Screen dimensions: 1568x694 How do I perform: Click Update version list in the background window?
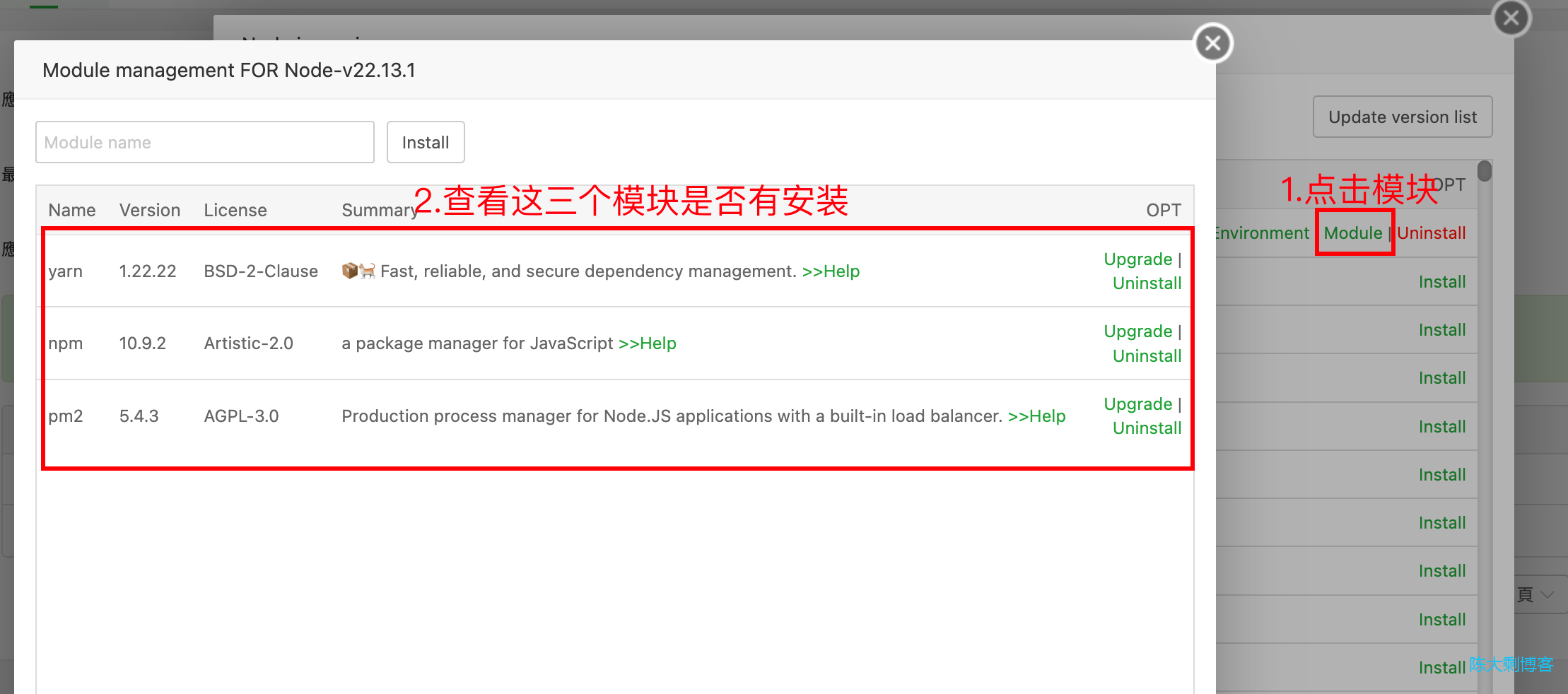click(x=1403, y=117)
